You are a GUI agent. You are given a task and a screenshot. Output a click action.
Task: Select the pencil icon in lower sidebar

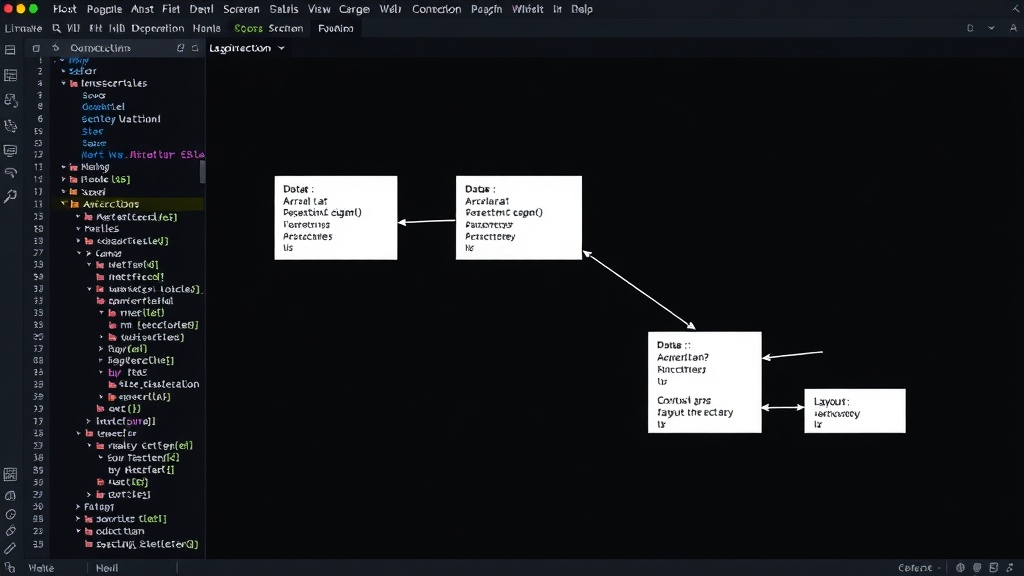tap(10, 548)
